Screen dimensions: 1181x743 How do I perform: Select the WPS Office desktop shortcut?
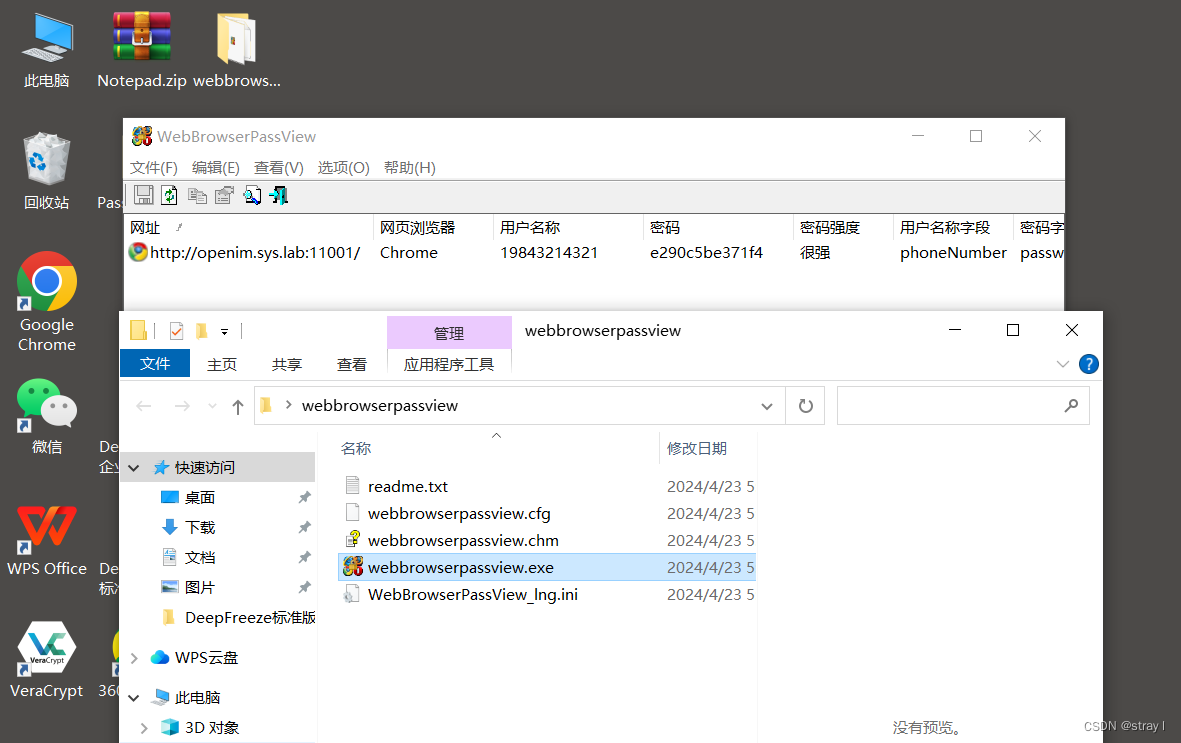click(x=47, y=540)
